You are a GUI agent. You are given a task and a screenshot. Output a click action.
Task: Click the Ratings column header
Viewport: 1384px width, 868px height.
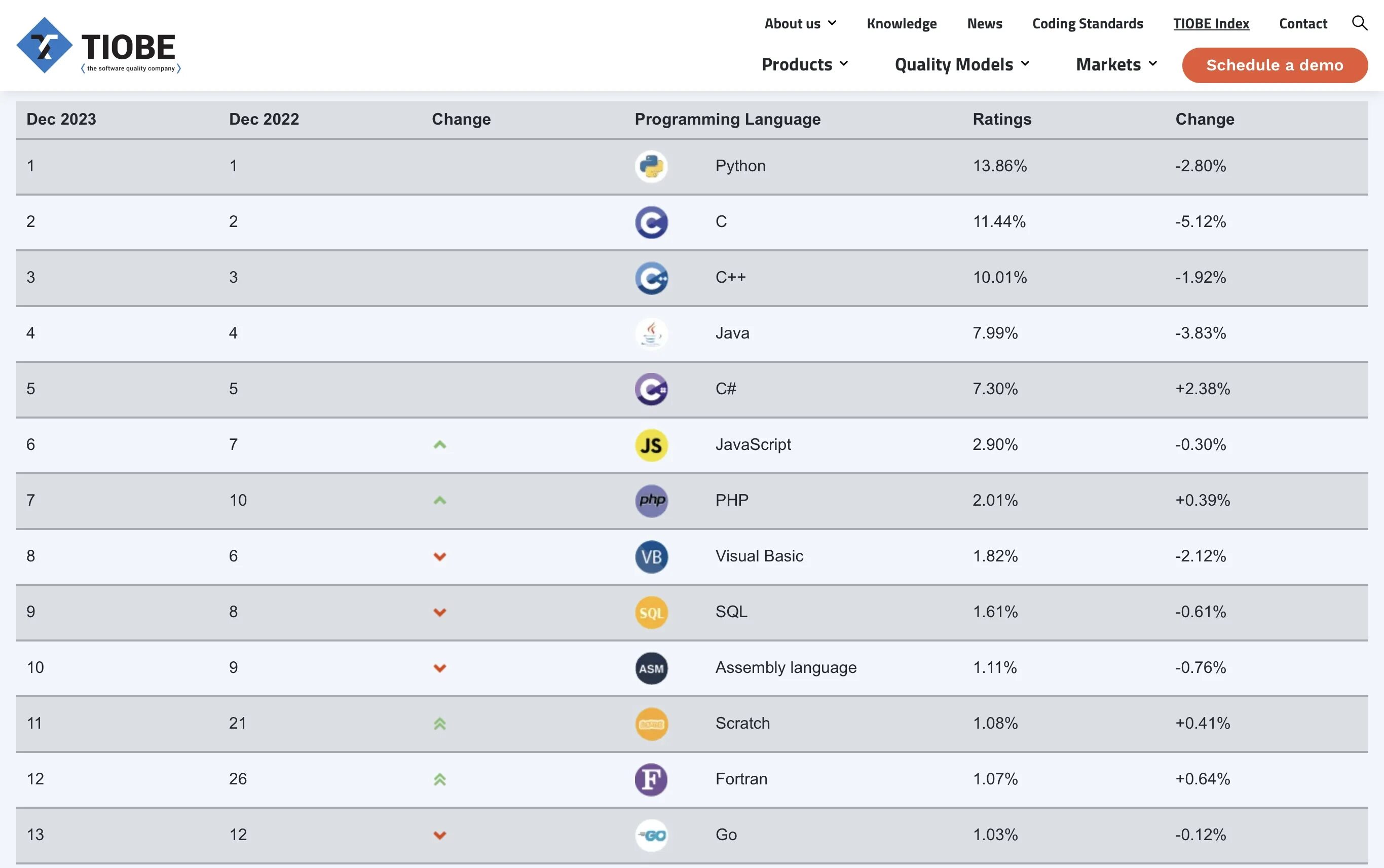coord(1002,119)
